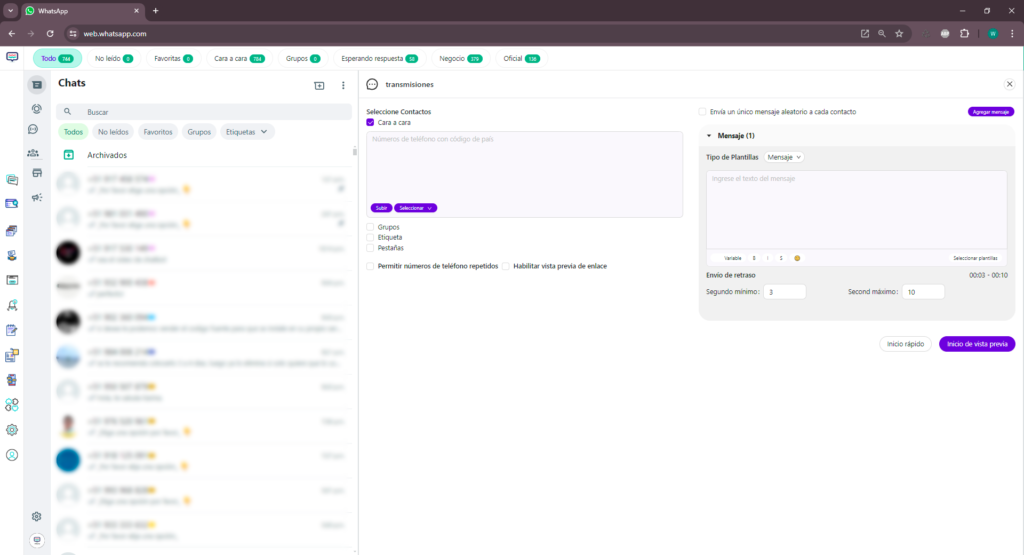Uncheck the Cara a cara checkbox

(x=370, y=122)
